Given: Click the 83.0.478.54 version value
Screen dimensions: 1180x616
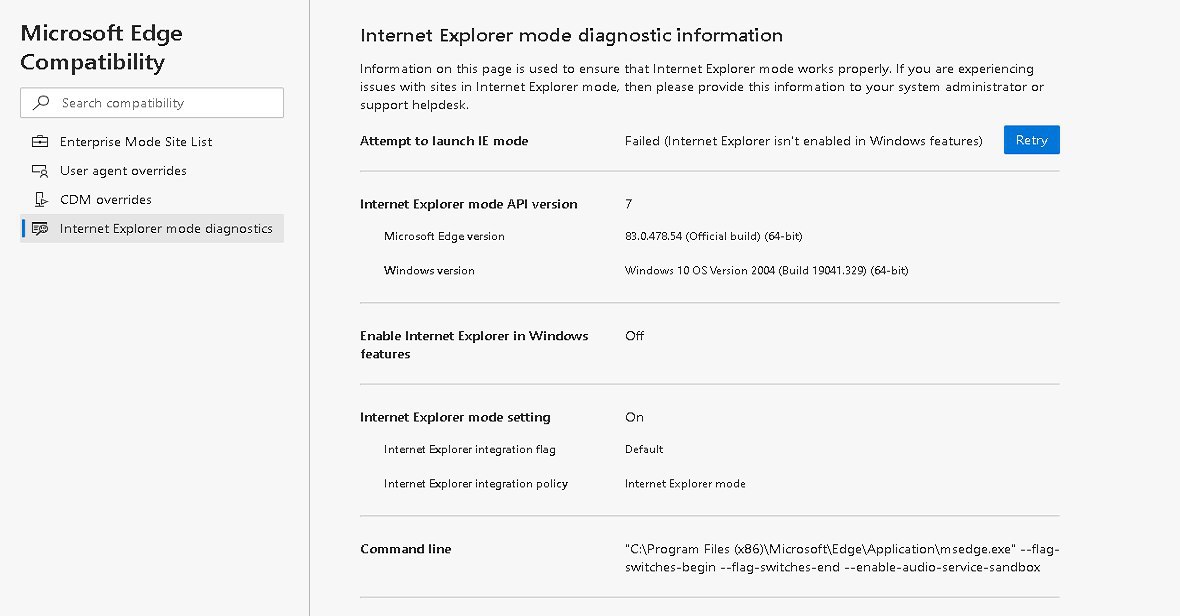Looking at the screenshot, I should click(713, 236).
